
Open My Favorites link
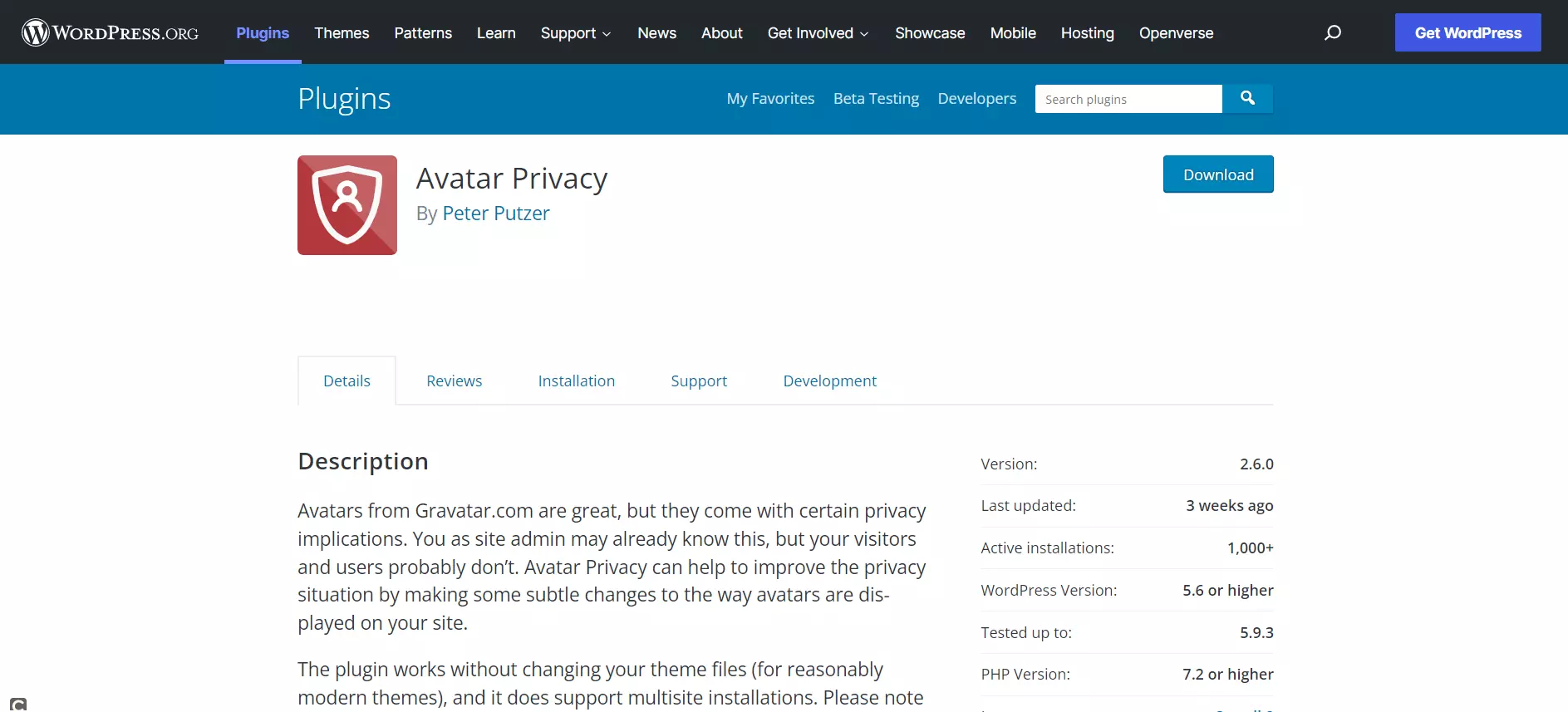(770, 99)
